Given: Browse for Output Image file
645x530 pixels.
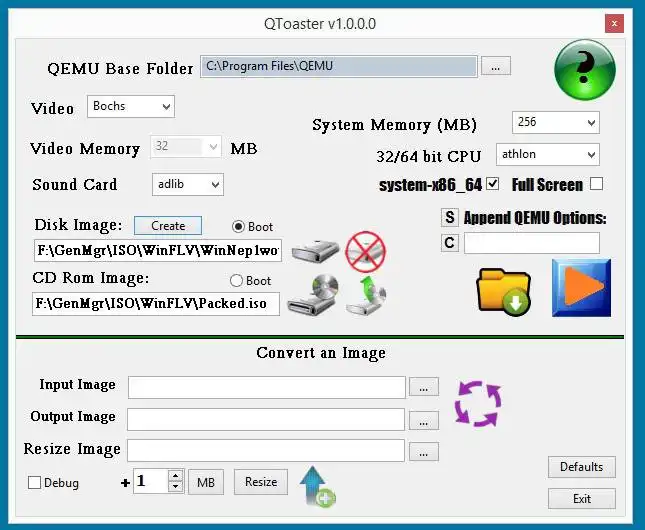Looking at the screenshot, I should [424, 420].
